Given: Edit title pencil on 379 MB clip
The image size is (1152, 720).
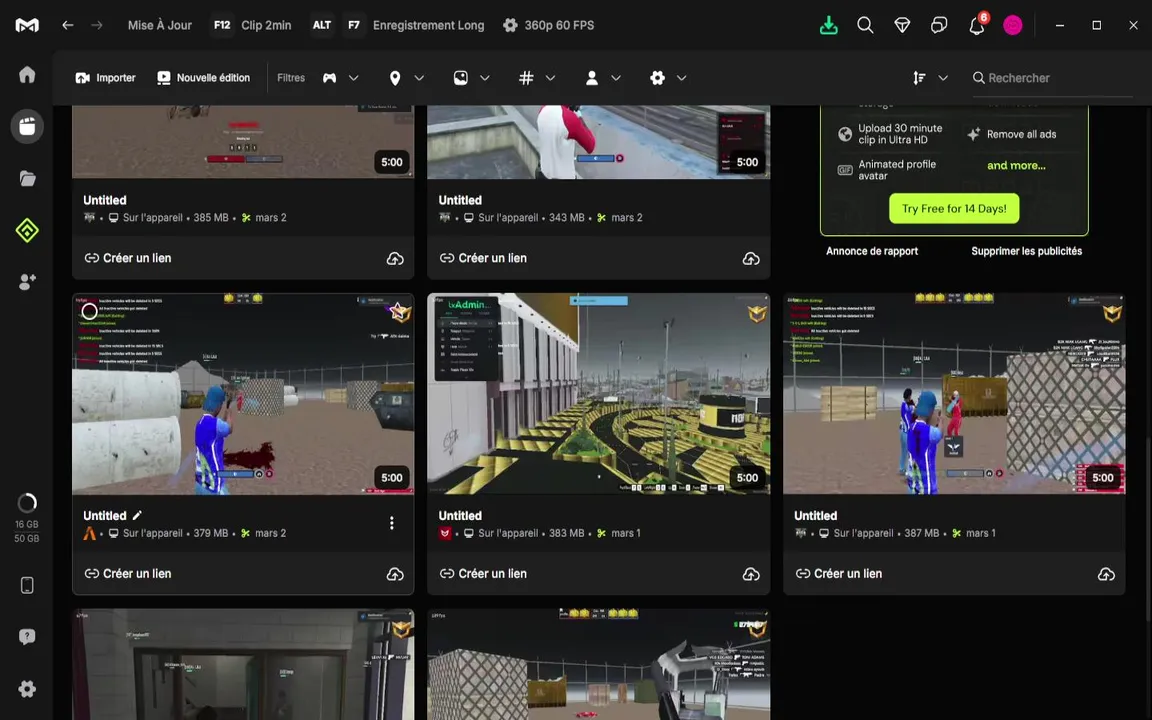Looking at the screenshot, I should (137, 515).
